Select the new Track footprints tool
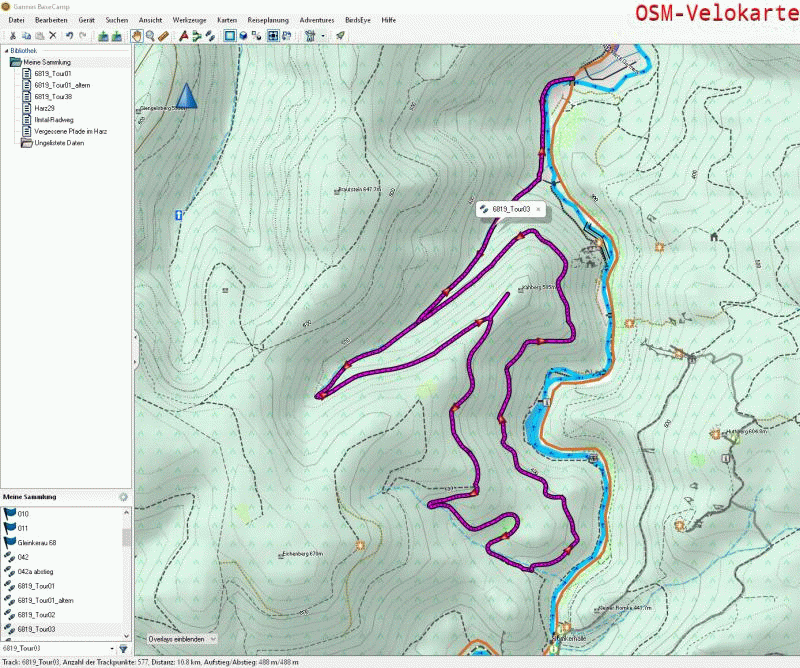Viewport: 800px width, 668px height. 210,36
